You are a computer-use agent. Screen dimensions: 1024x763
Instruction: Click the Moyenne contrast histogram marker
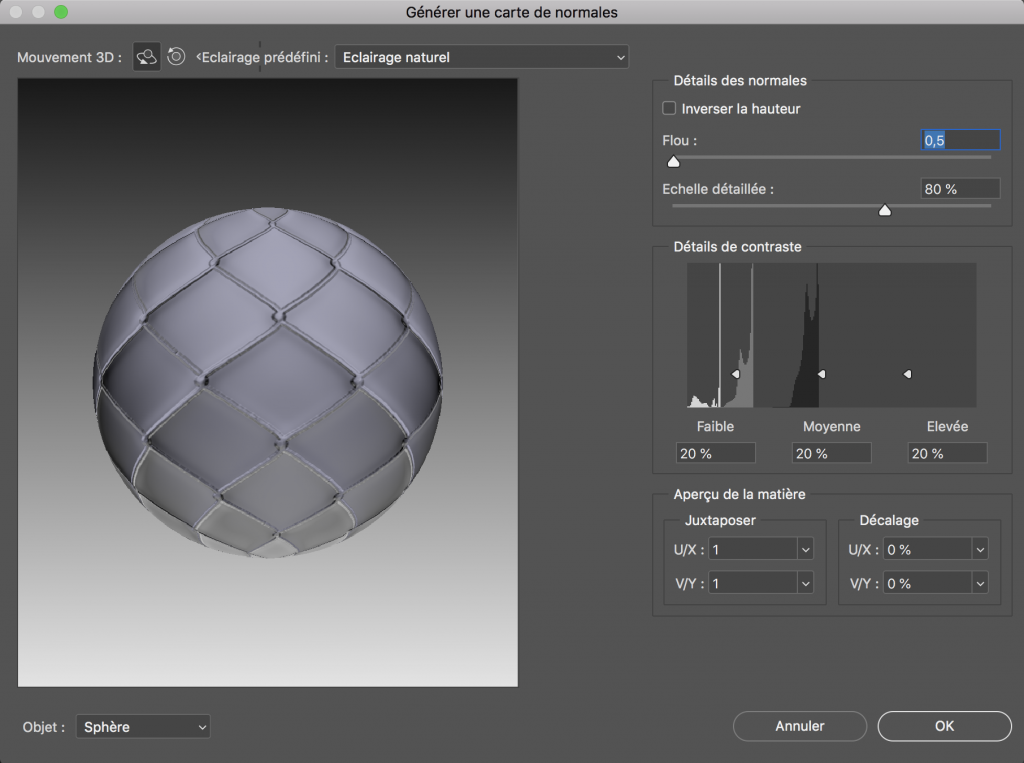click(821, 374)
